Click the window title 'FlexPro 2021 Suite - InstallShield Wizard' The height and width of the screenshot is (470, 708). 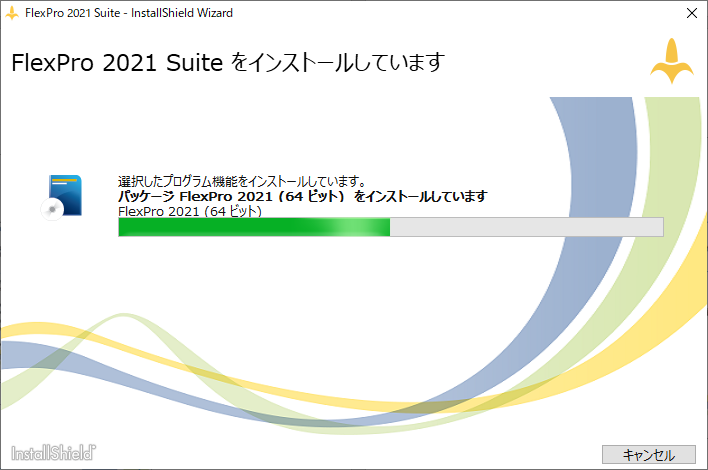[129, 13]
